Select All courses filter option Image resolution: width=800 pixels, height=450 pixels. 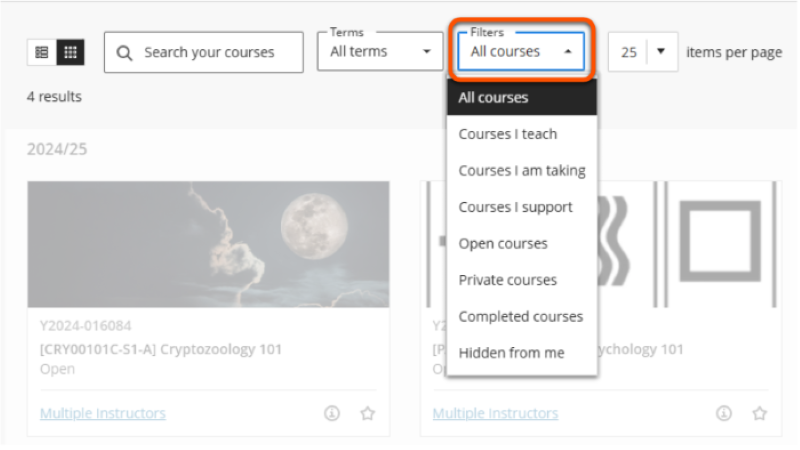pos(521,98)
